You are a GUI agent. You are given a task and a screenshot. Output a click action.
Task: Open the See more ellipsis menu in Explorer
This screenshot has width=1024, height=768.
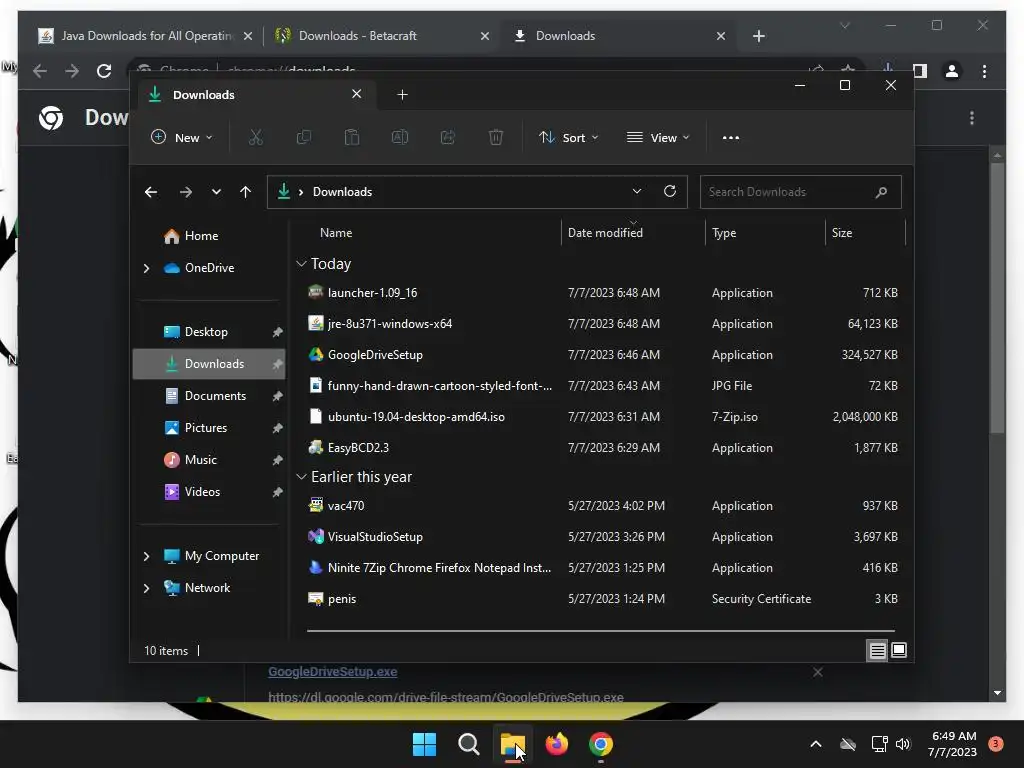tap(731, 138)
